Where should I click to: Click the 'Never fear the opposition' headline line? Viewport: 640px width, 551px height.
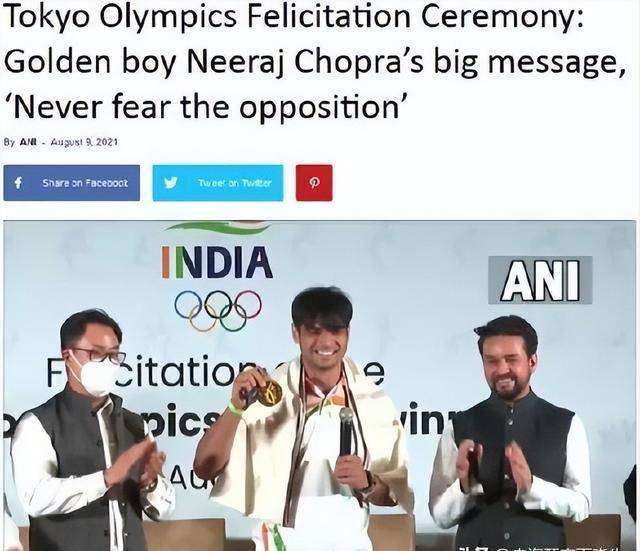click(207, 105)
